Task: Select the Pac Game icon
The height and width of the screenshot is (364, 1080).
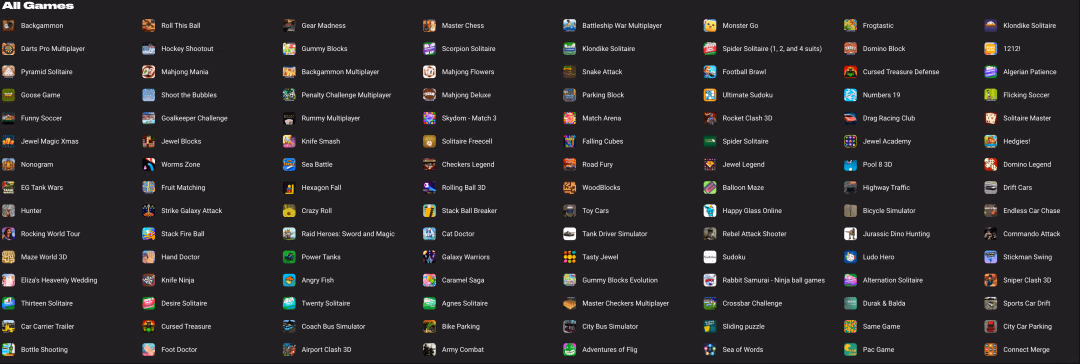Action: [851, 350]
